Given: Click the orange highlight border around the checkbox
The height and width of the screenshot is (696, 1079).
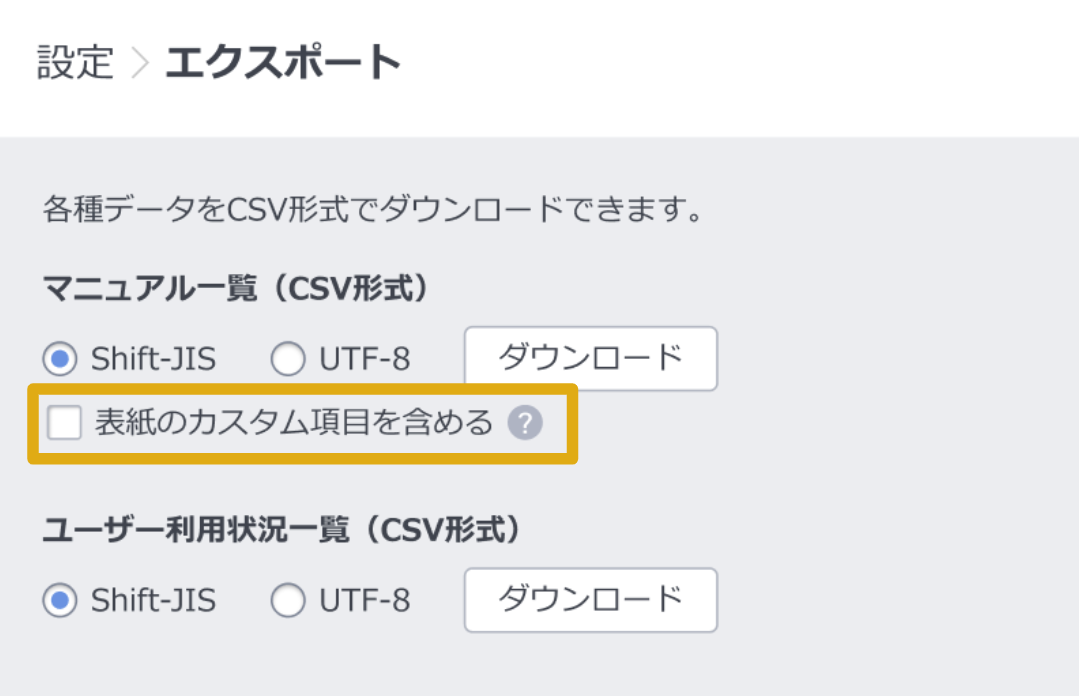Looking at the screenshot, I should [302, 388].
